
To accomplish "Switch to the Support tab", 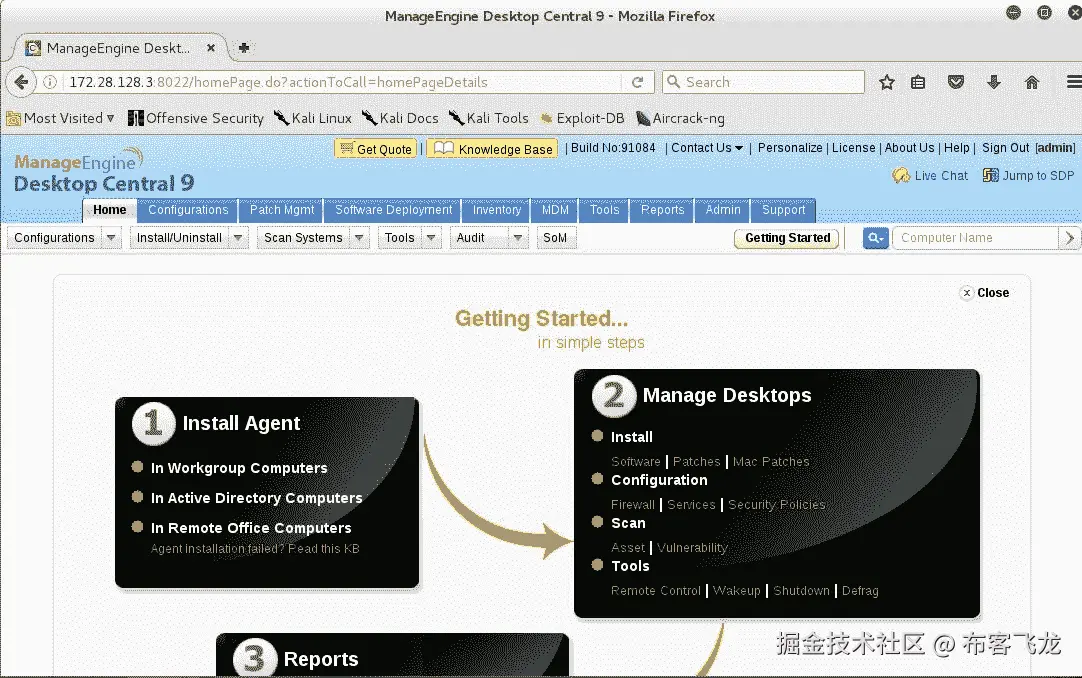I will tap(783, 210).
